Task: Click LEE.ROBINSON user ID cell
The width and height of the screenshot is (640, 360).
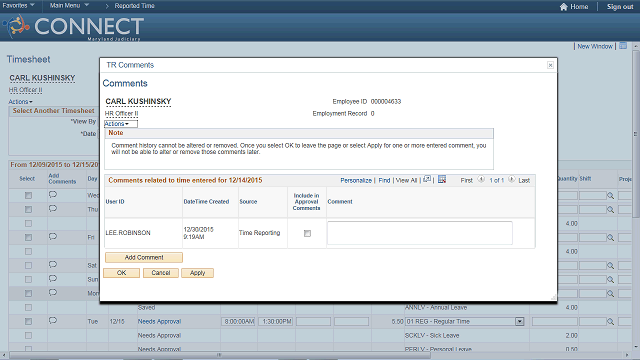Action: [128, 233]
